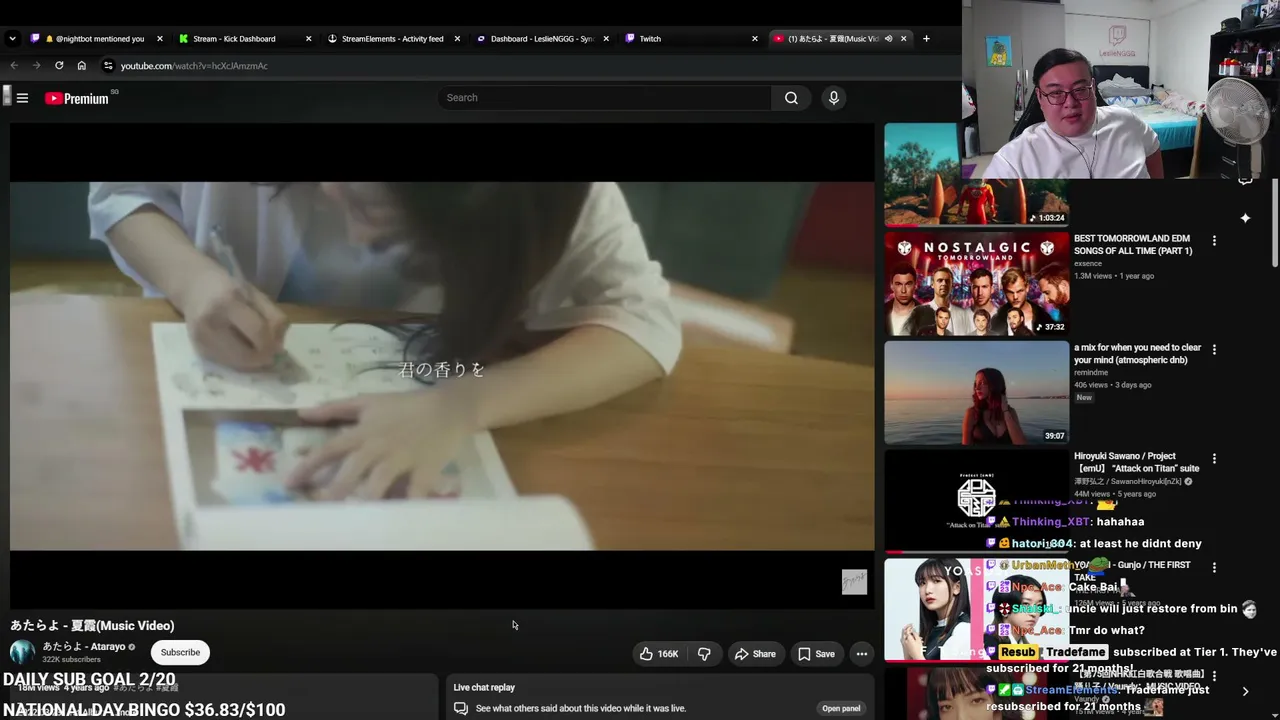
Task: Switch to the Twitch tab
Action: coord(690,39)
